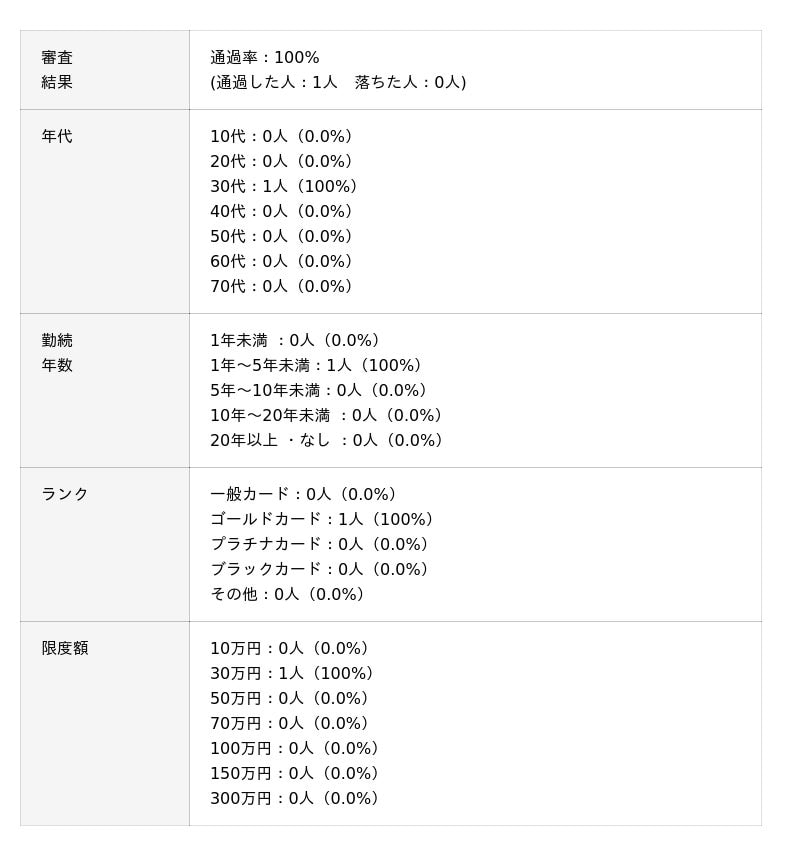Click the 年代 row header
This screenshot has width=800, height=856.
57,137
